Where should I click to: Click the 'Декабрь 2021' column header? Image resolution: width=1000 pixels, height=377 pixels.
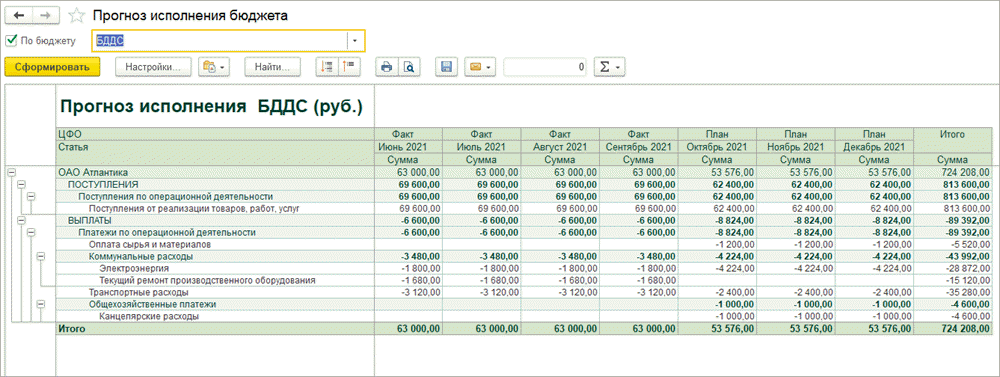874,147
